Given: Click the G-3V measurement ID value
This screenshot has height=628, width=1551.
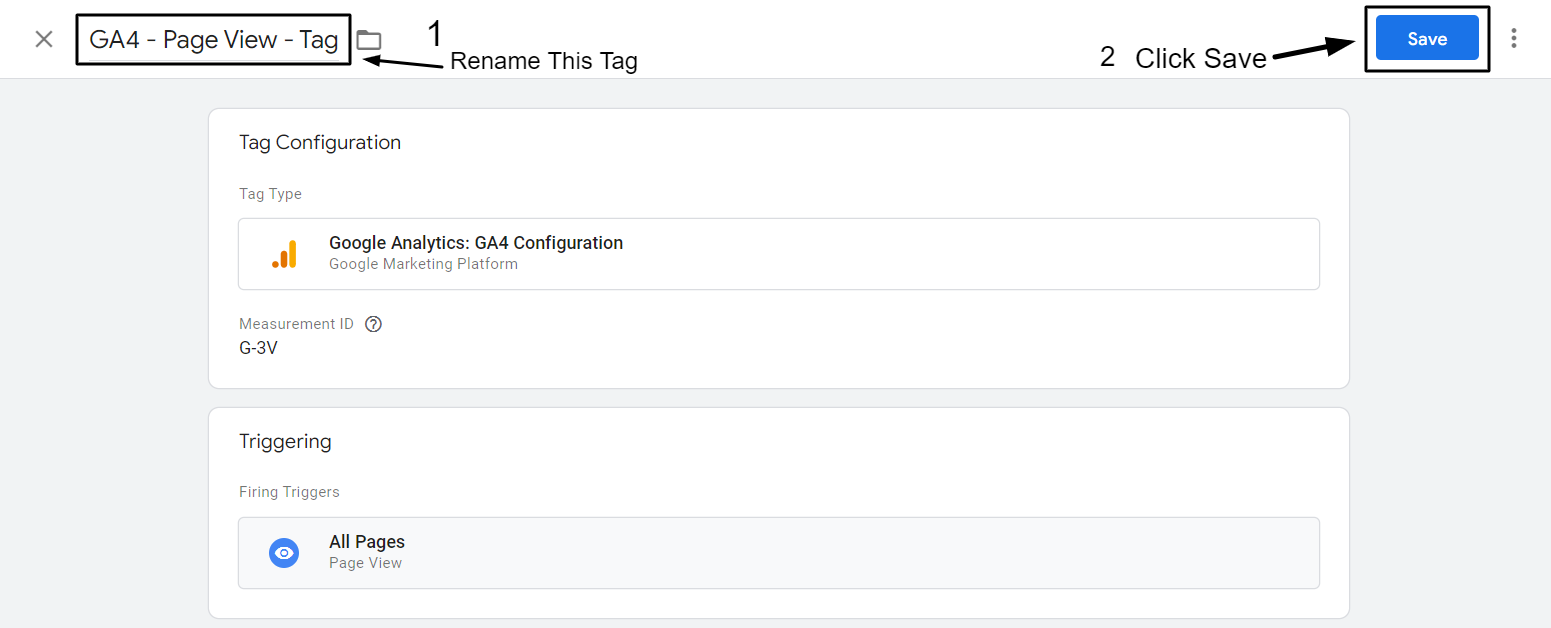Looking at the screenshot, I should (x=258, y=348).
